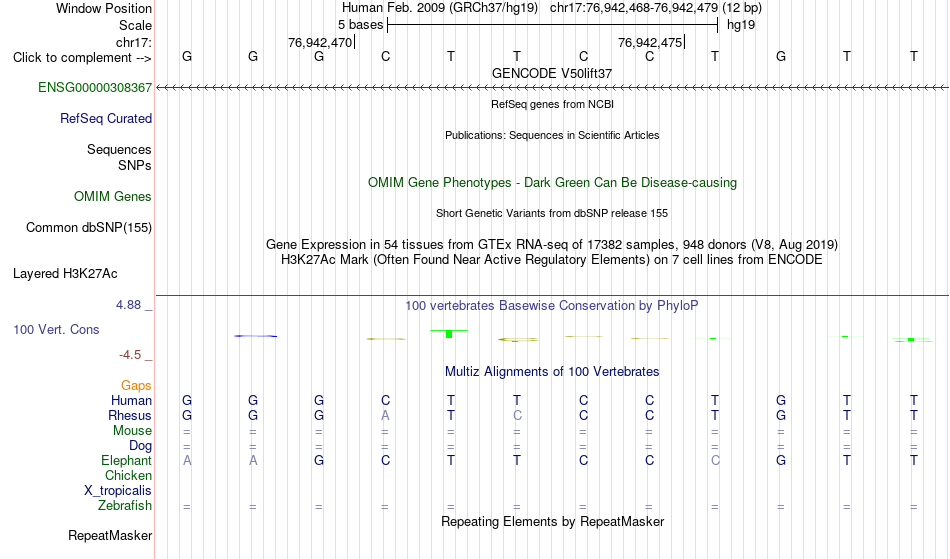Select the Elephant species label
This screenshot has height=559, width=950.
tap(126, 460)
